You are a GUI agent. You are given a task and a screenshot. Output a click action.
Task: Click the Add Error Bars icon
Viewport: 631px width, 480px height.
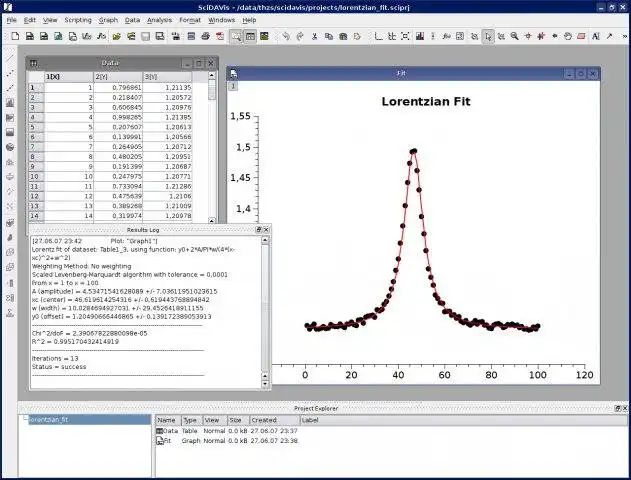(x=433, y=36)
